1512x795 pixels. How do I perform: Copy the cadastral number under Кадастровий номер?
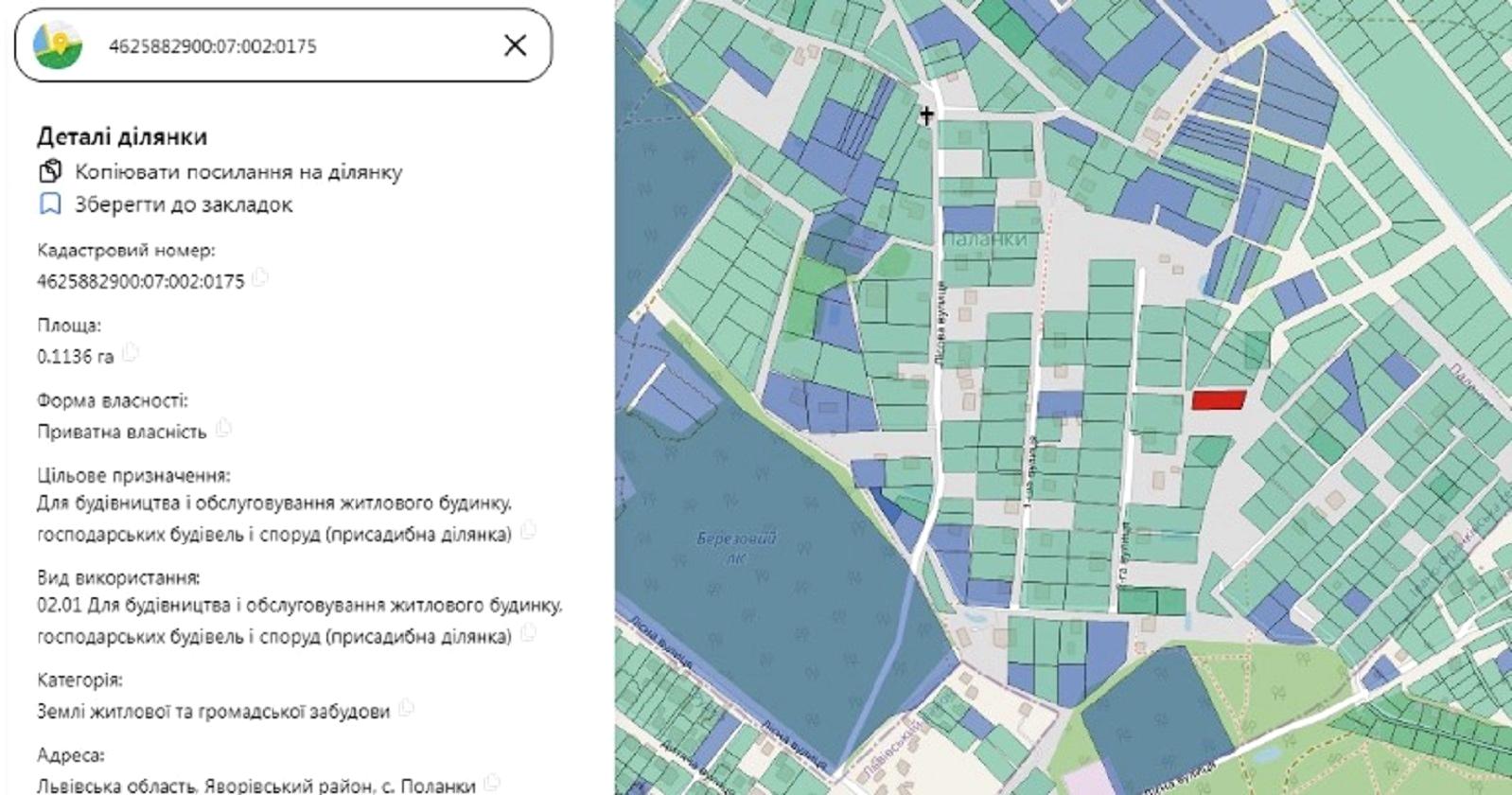(260, 278)
